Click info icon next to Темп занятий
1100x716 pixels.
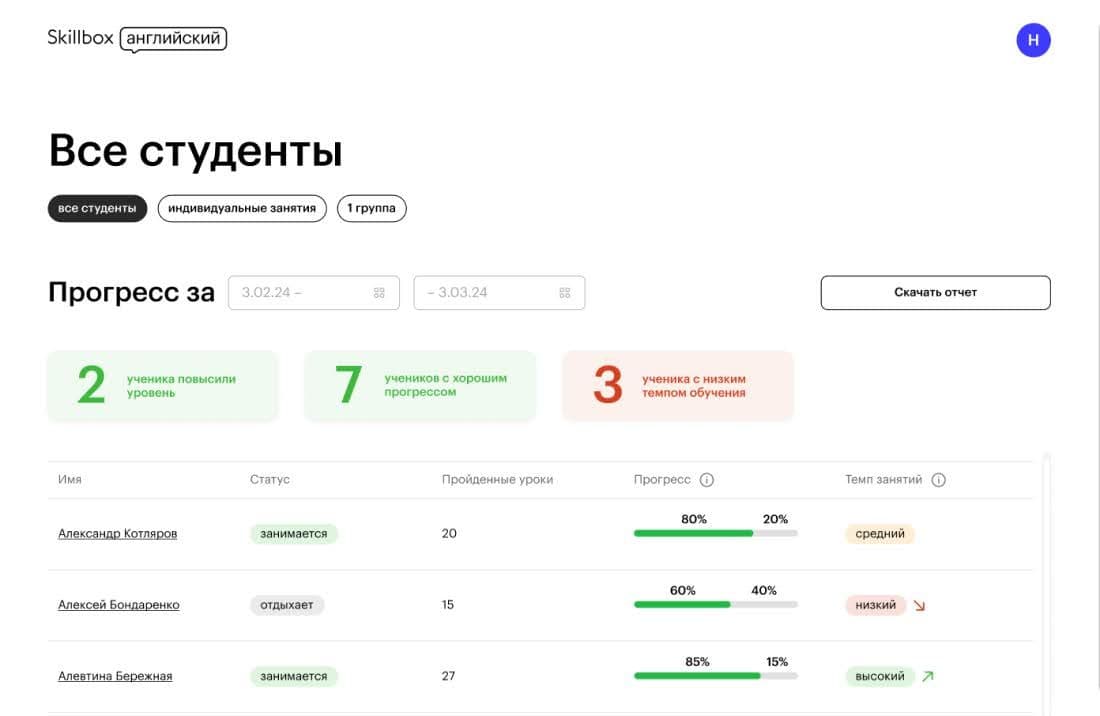tap(938, 480)
